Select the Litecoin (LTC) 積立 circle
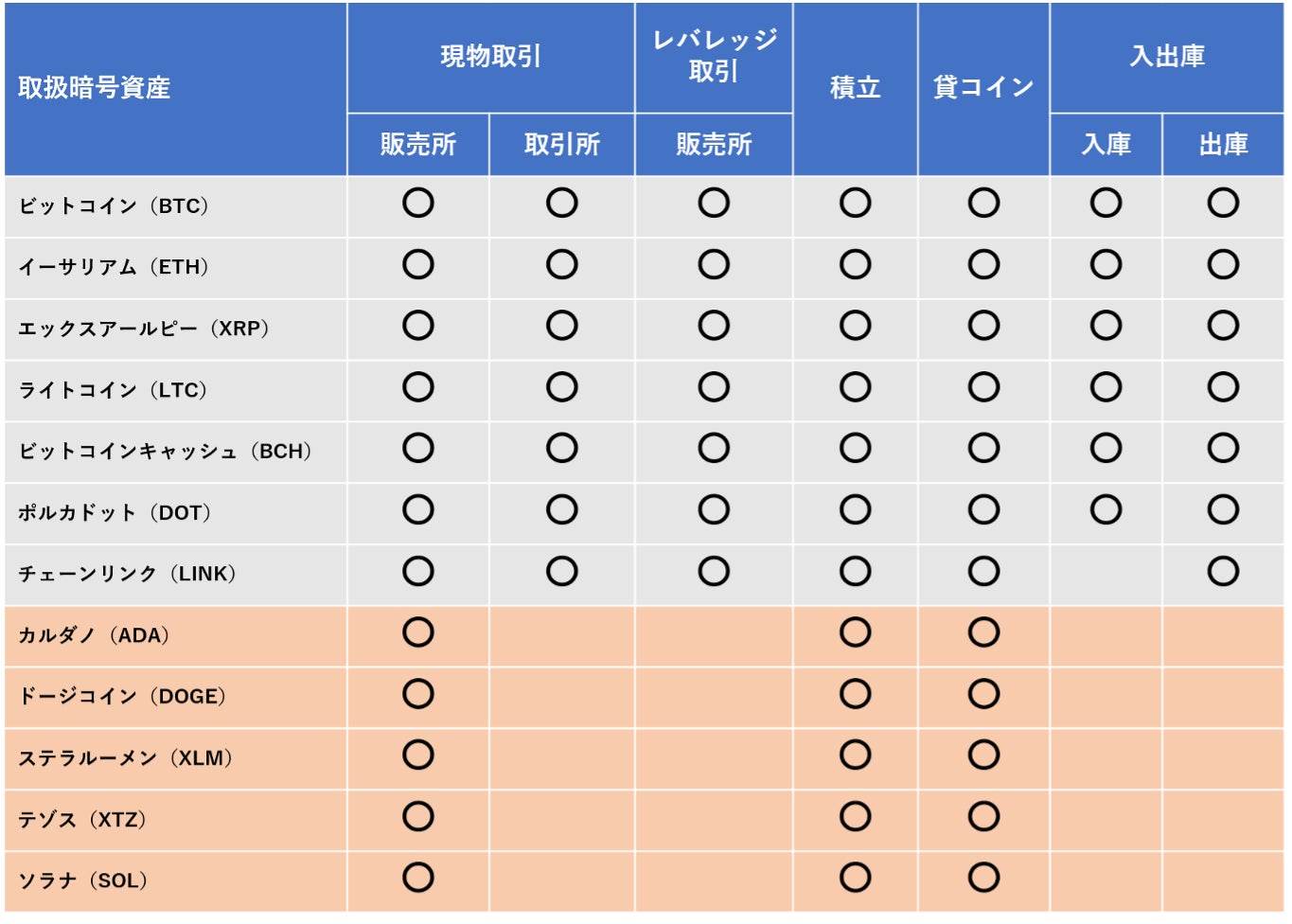 coord(855,387)
